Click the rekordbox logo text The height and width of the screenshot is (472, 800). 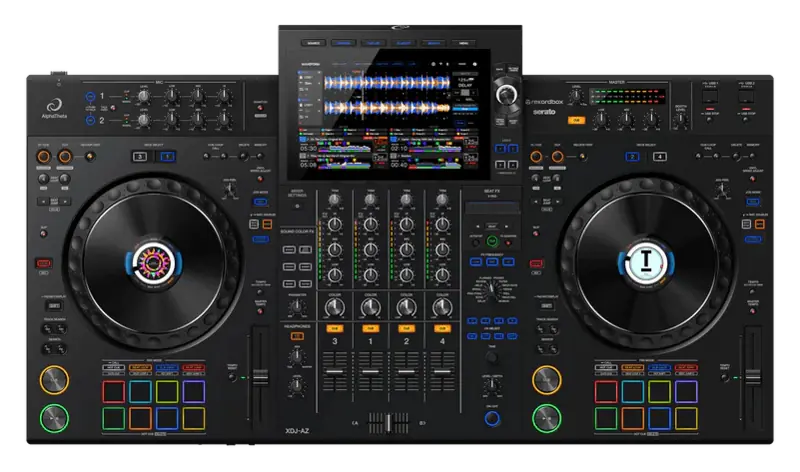pos(545,102)
